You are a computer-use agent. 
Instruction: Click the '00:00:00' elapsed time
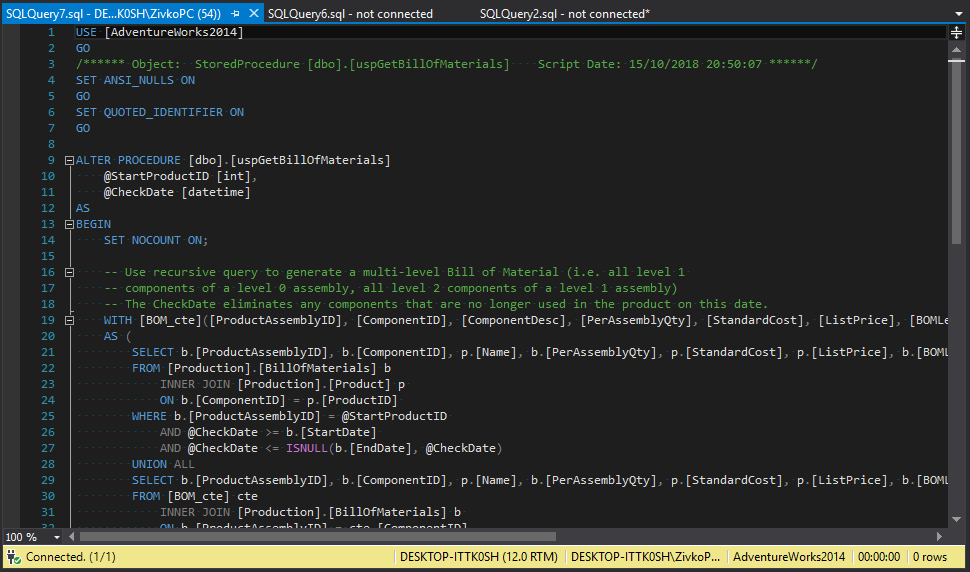pos(878,557)
